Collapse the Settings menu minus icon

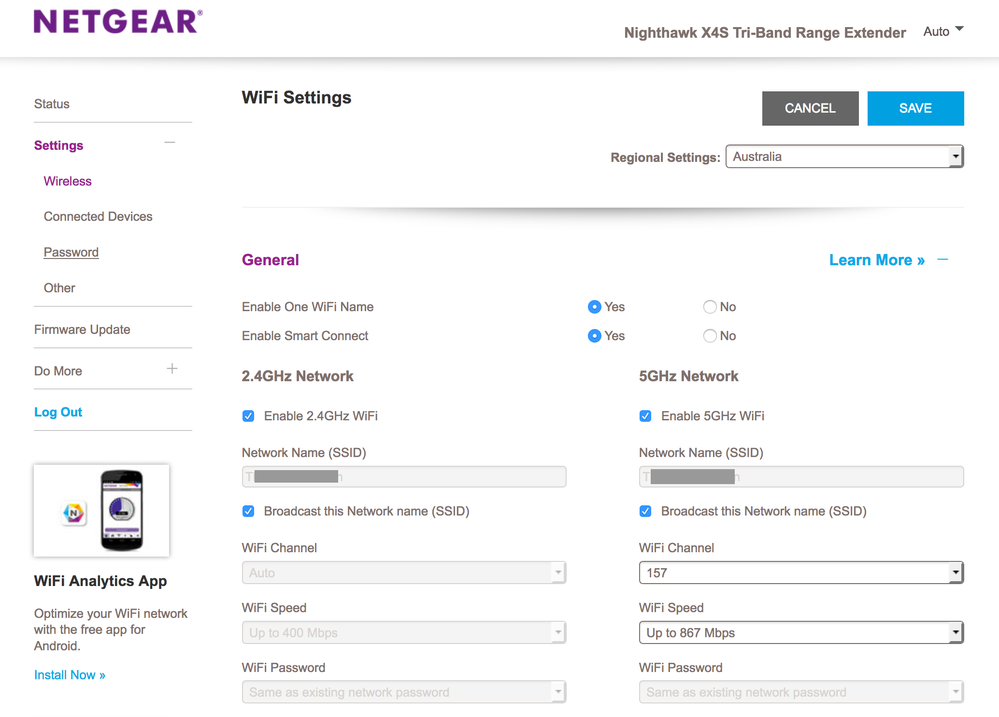pos(169,143)
